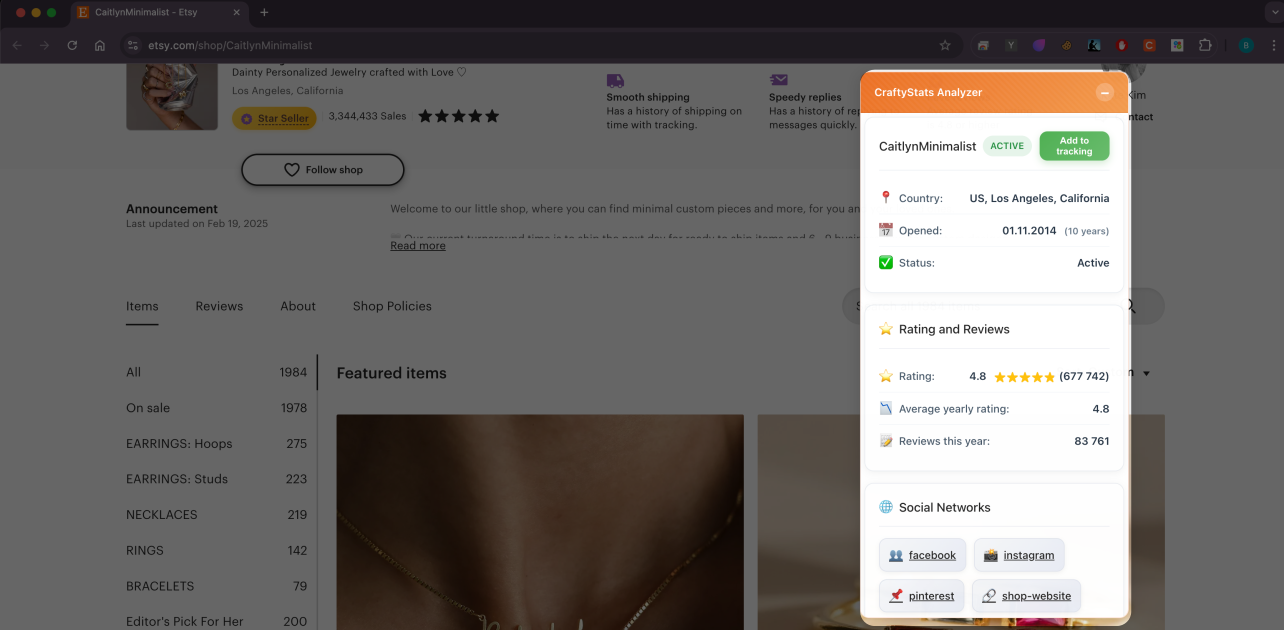Open the sort dropdown arrow
The image size is (1284, 630).
tap(1146, 373)
